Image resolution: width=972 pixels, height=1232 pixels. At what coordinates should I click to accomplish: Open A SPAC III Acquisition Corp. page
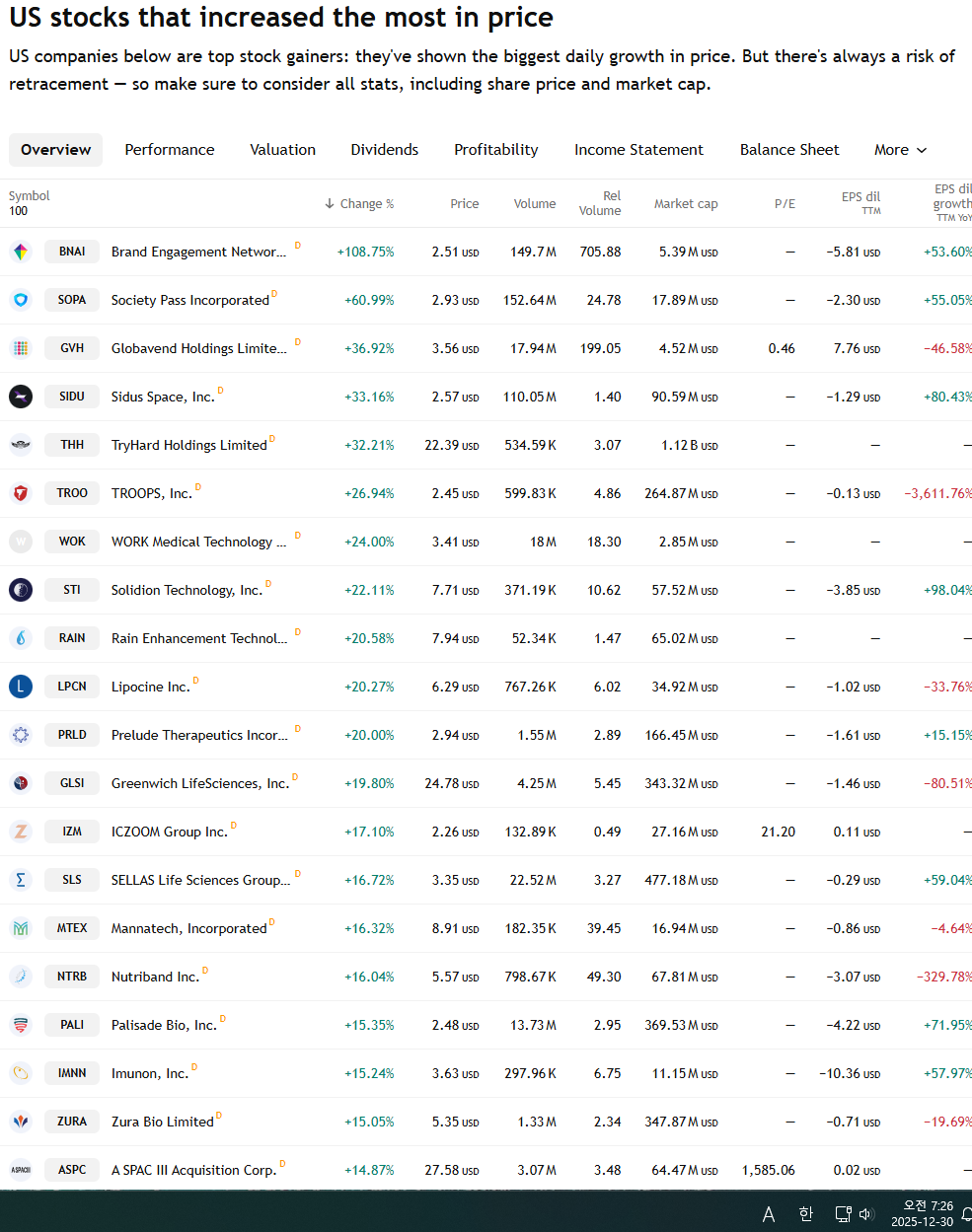point(194,1170)
